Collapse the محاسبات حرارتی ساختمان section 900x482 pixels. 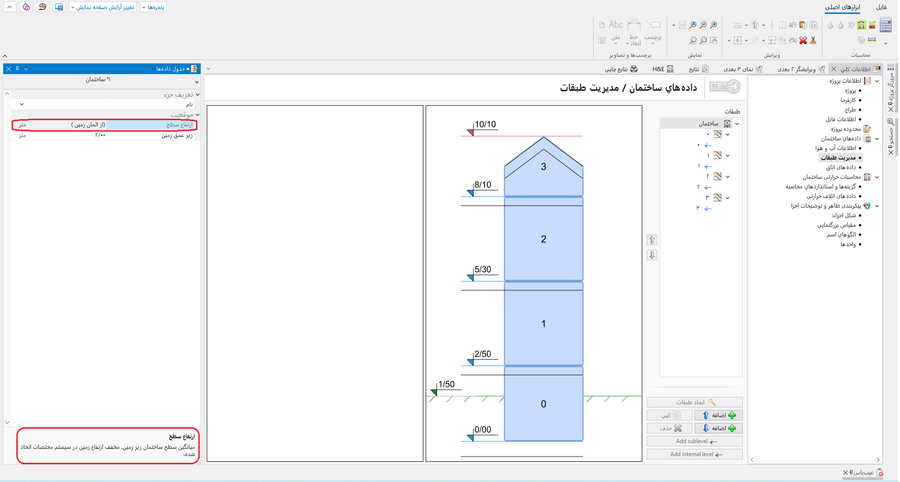pyautogui.click(x=877, y=177)
